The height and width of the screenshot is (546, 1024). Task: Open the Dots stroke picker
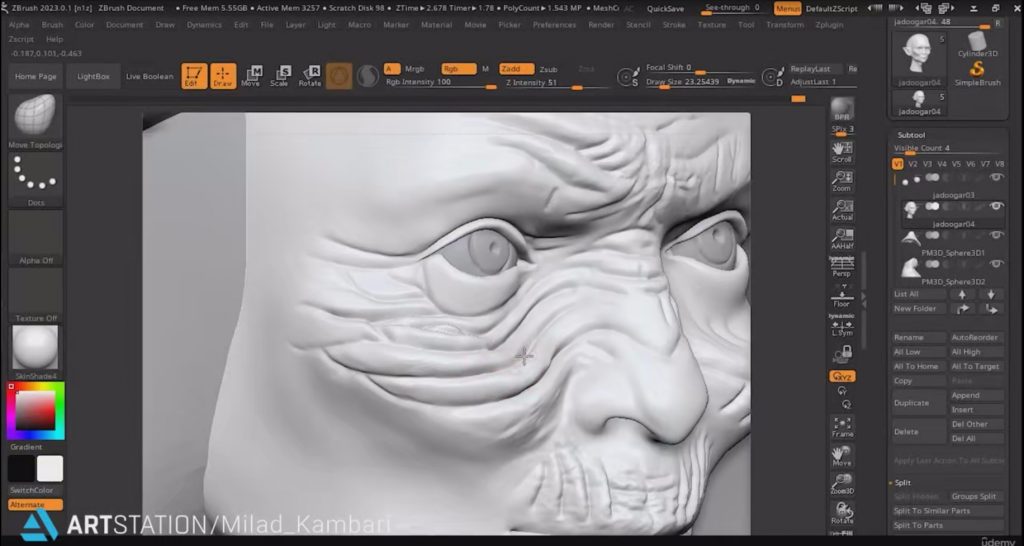click(35, 180)
